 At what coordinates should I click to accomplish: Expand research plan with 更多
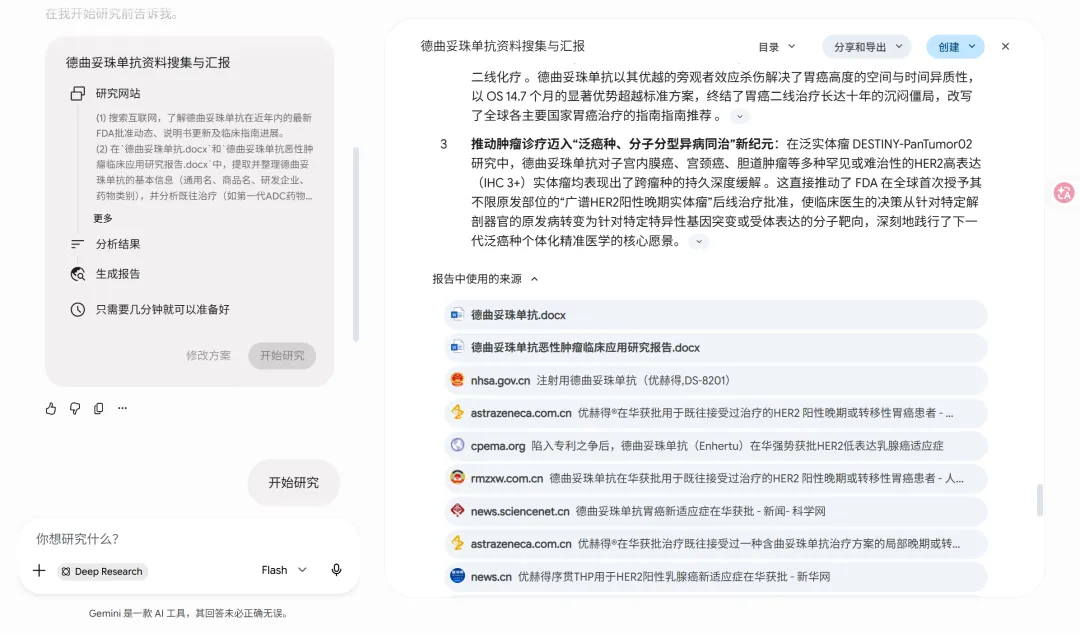click(103, 218)
